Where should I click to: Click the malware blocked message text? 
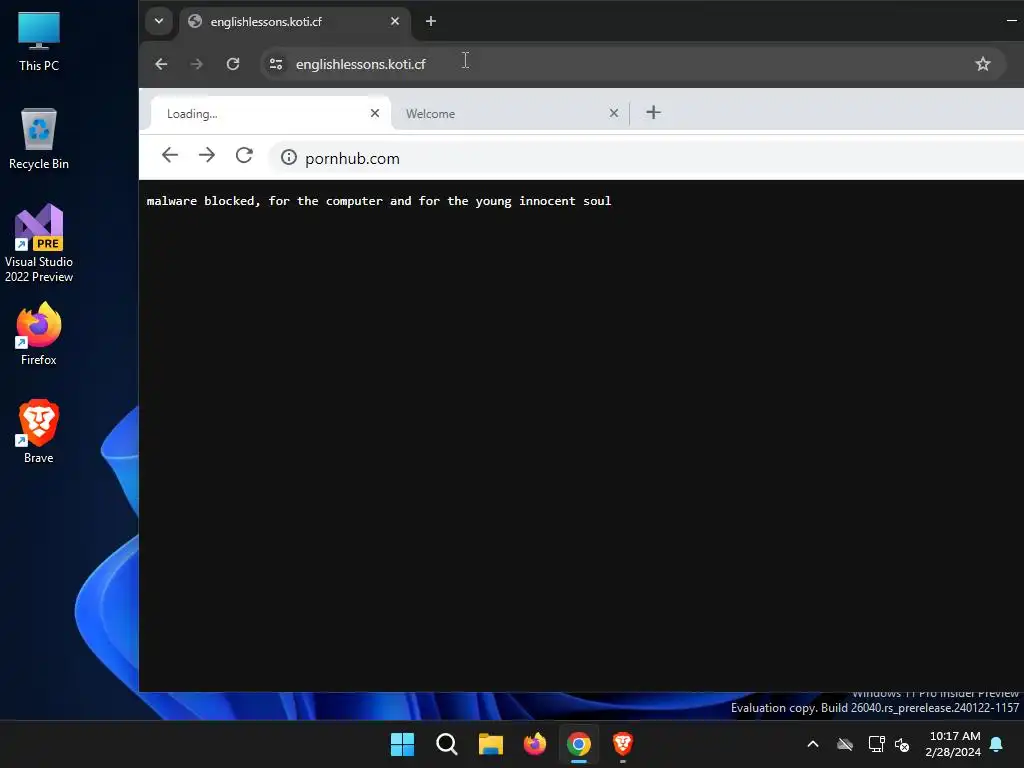[379, 201]
